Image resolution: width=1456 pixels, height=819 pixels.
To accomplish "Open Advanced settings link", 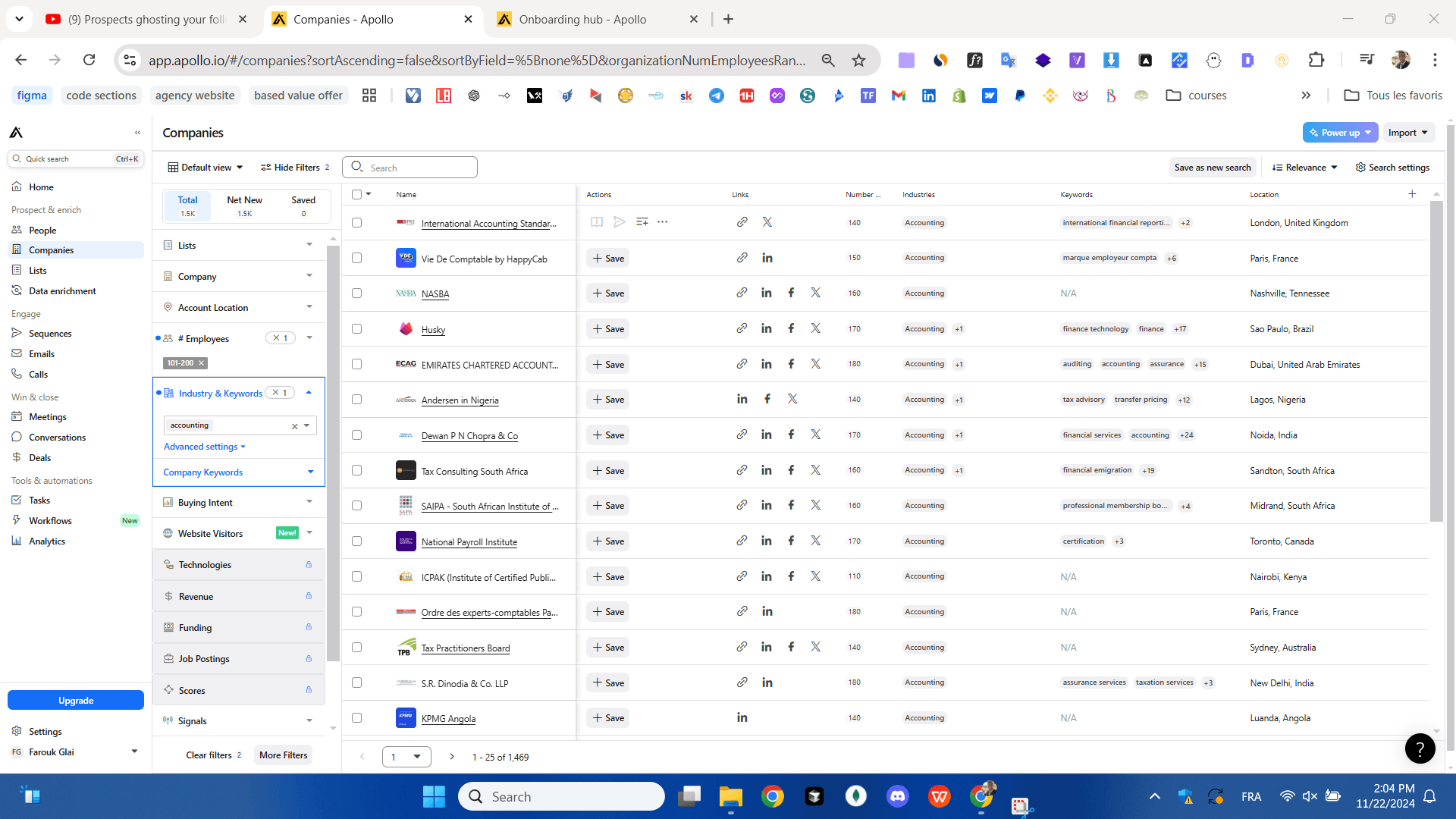I will tap(205, 447).
